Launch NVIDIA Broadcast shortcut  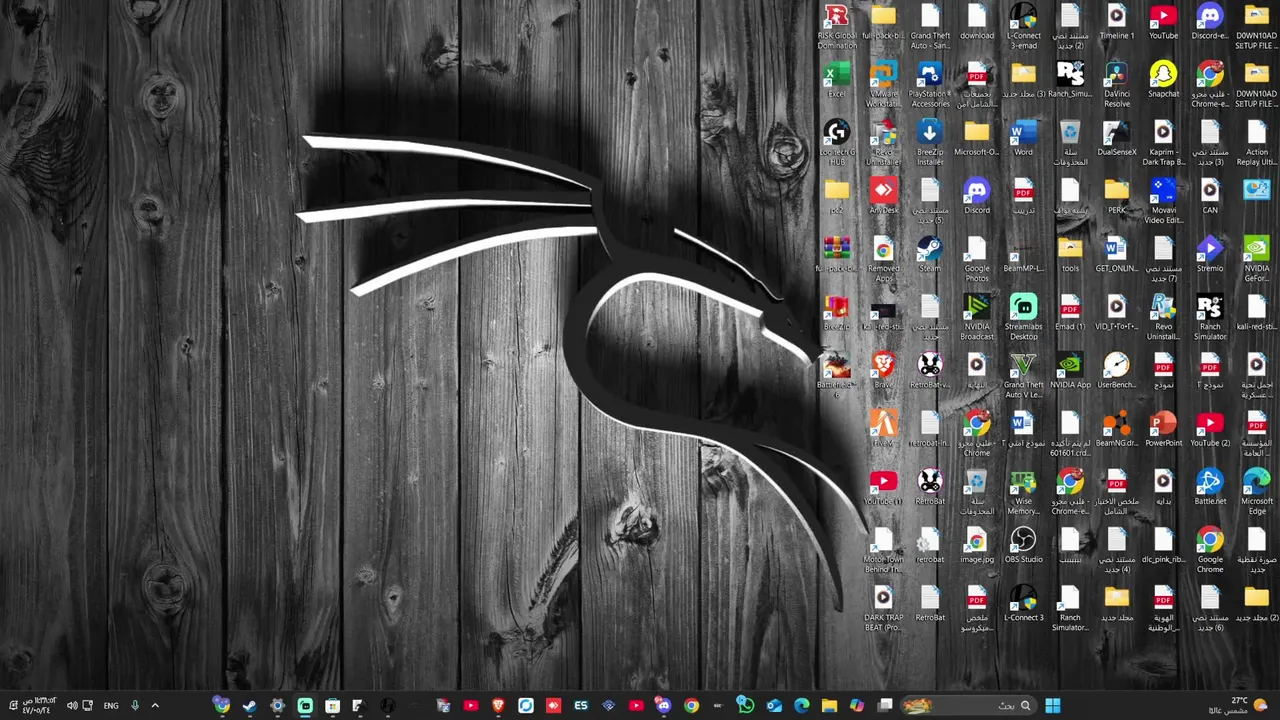(x=977, y=317)
